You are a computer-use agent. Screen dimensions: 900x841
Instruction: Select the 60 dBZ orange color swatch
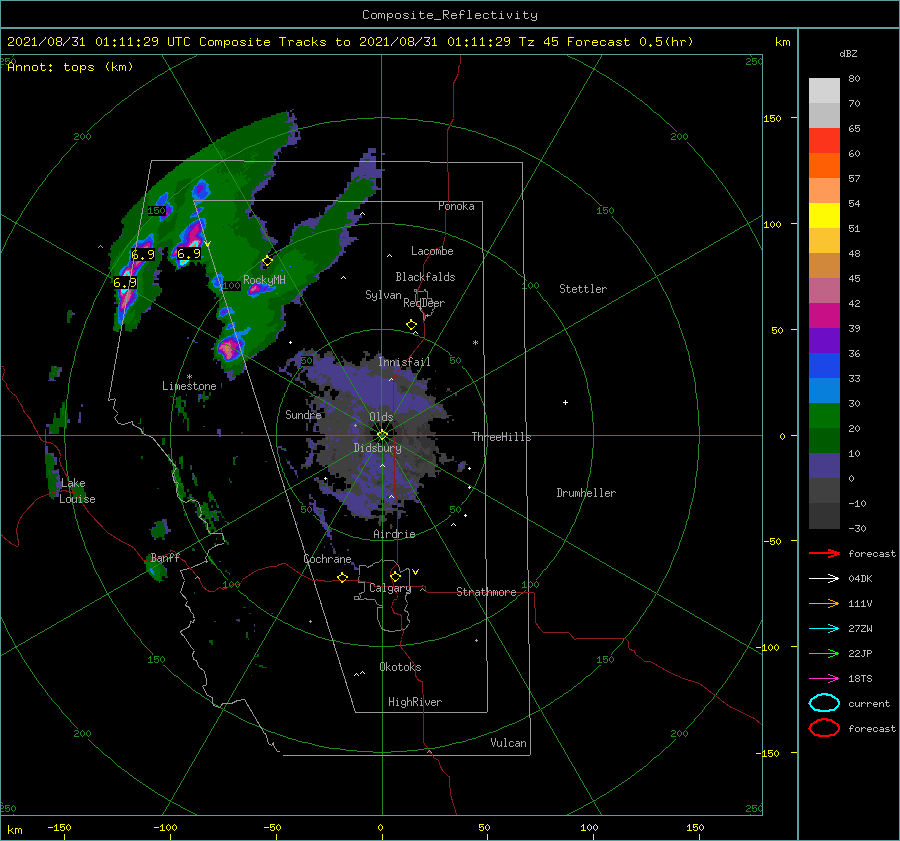click(824, 165)
